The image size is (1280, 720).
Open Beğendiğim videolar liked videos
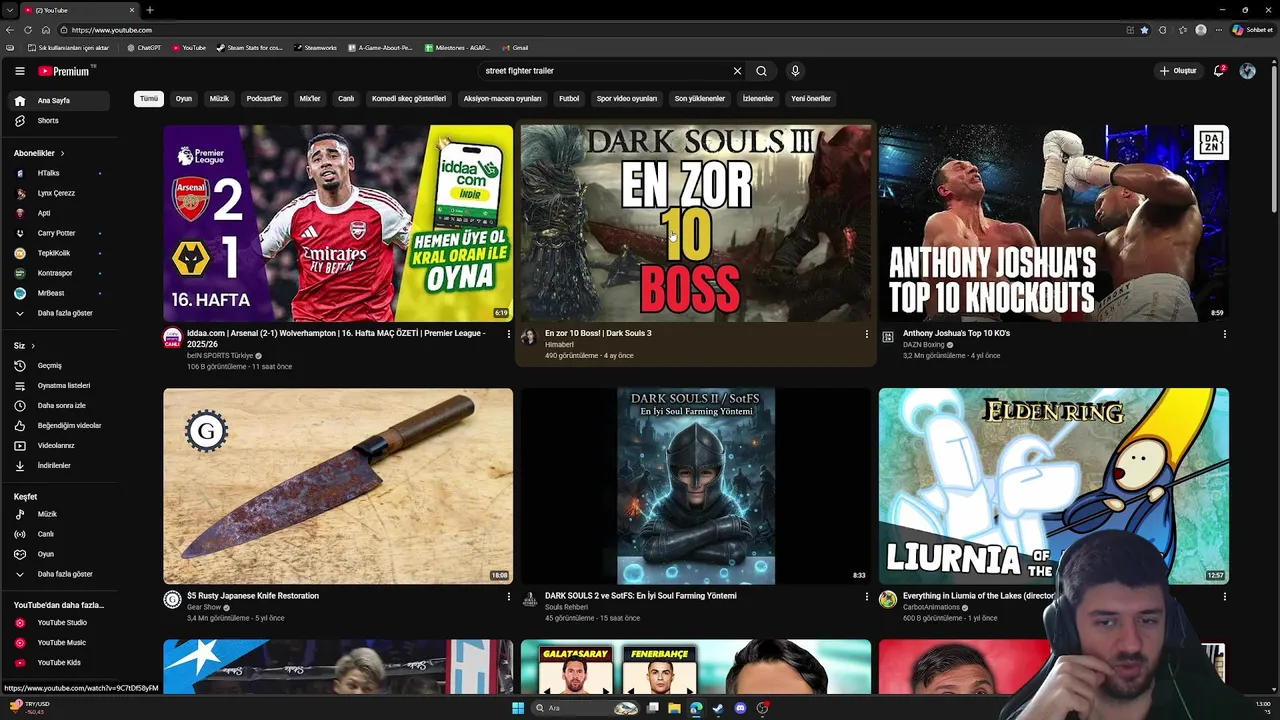[60, 426]
